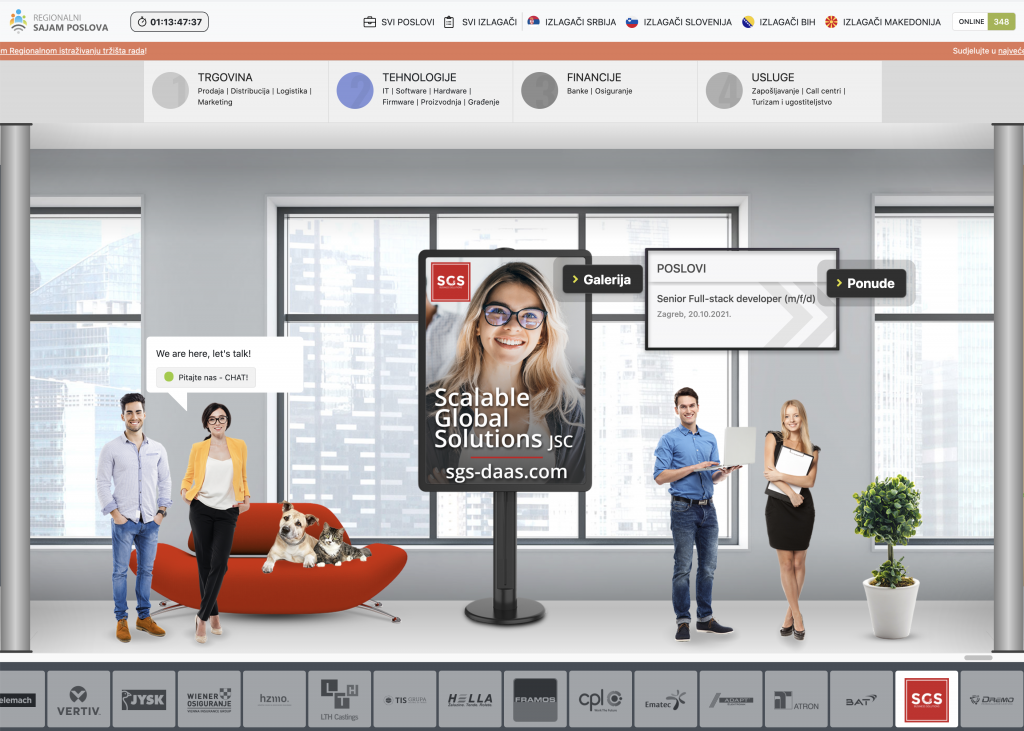1024x731 pixels.
Task: Switch to the Tehnologije hall tab
Action: pyautogui.click(x=421, y=91)
